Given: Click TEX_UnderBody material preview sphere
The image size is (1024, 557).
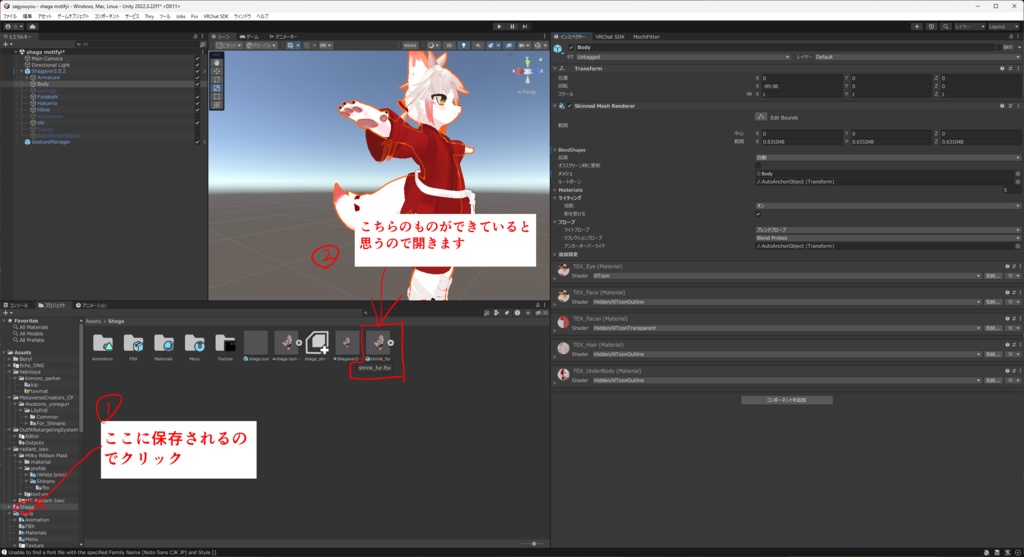Looking at the screenshot, I should 563,375.
